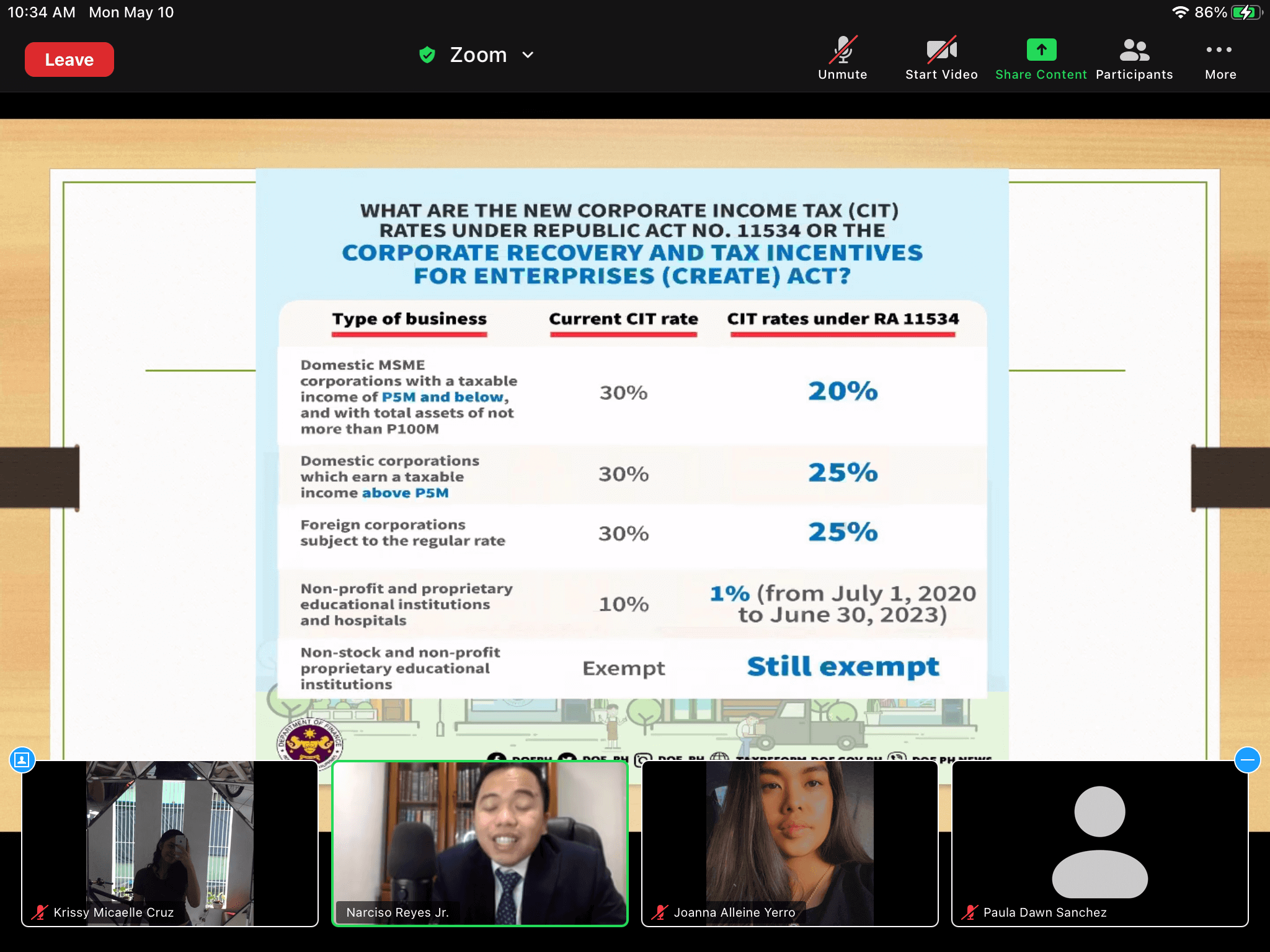The width and height of the screenshot is (1270, 952).
Task: Start Video camera toggle
Action: pos(941,58)
